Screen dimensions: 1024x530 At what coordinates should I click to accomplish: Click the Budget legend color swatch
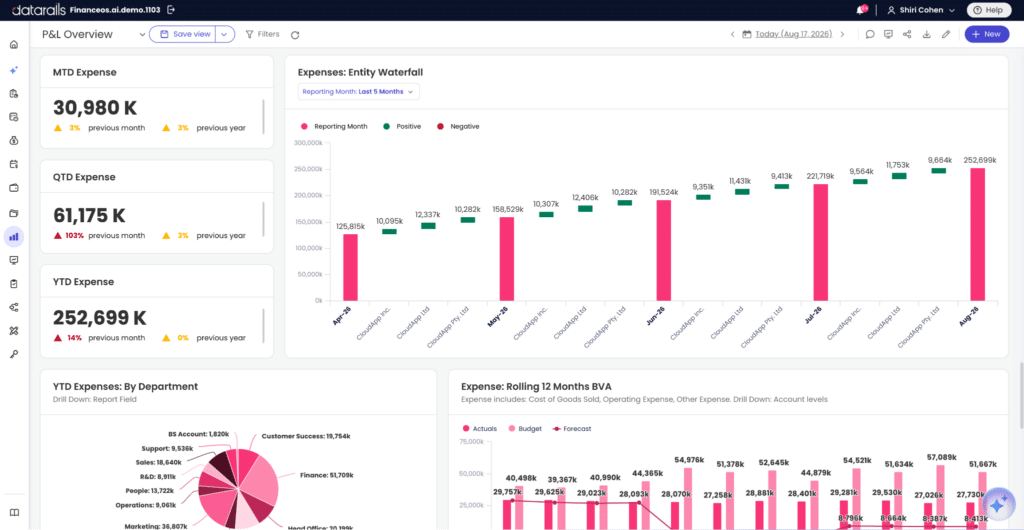point(511,429)
